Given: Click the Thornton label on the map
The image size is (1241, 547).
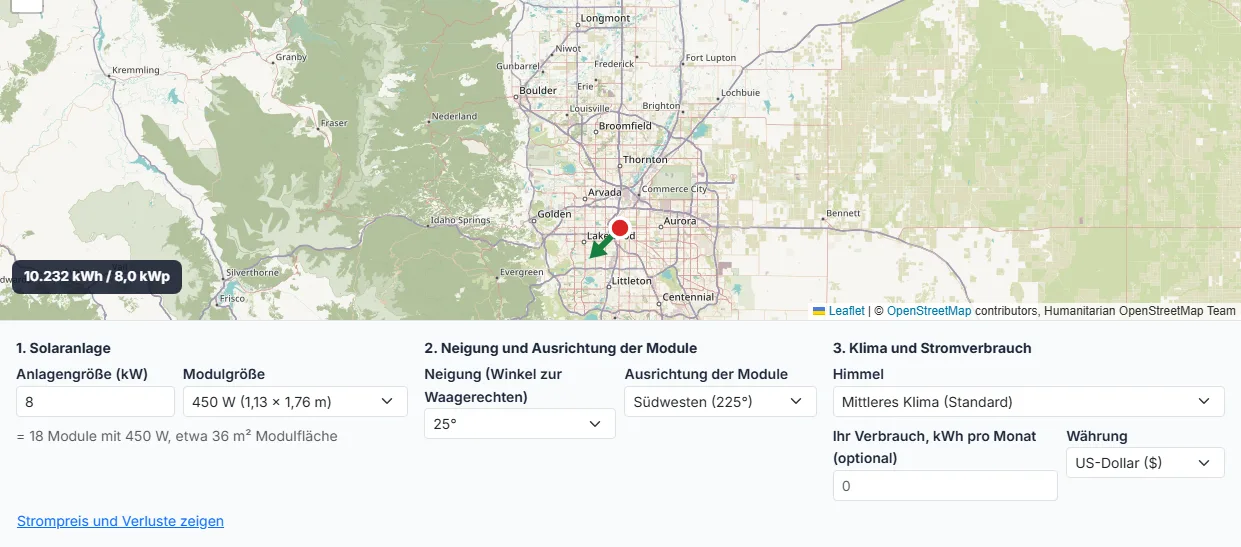Looking at the screenshot, I should click(645, 159).
